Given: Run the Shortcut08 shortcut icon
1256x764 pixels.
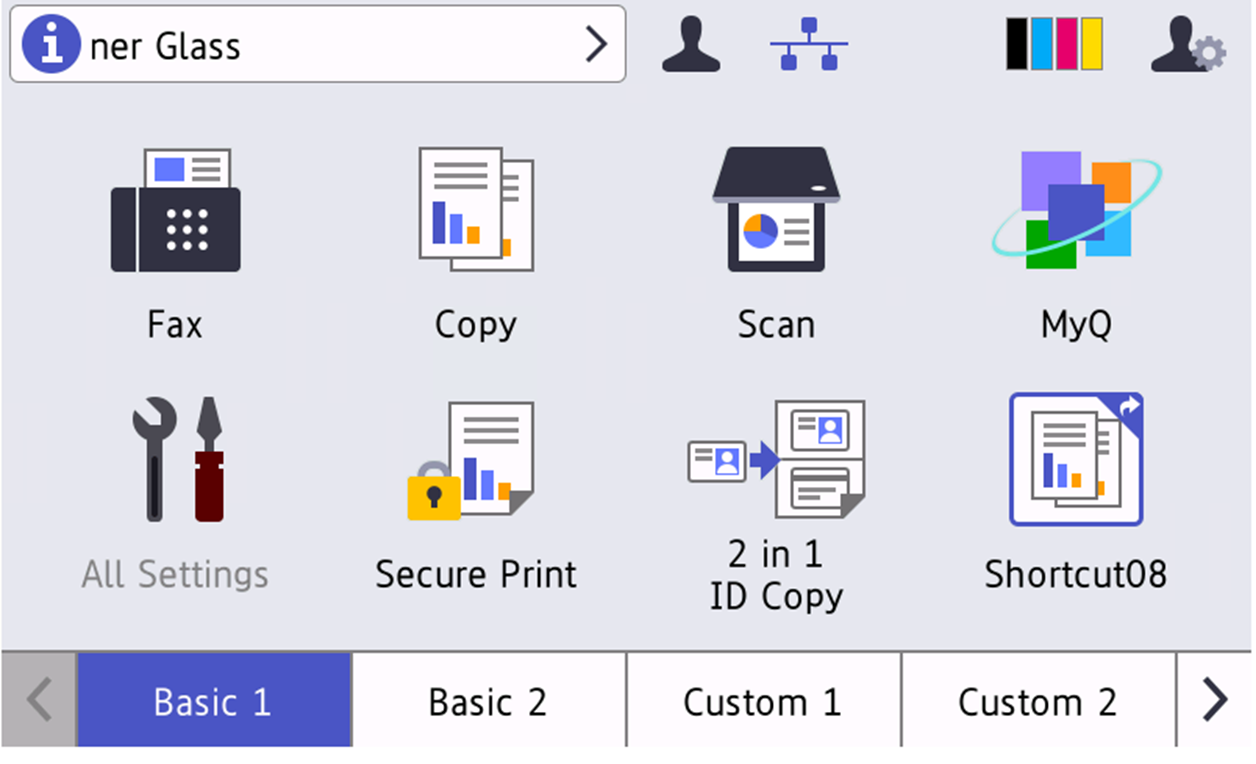Looking at the screenshot, I should point(1076,460).
